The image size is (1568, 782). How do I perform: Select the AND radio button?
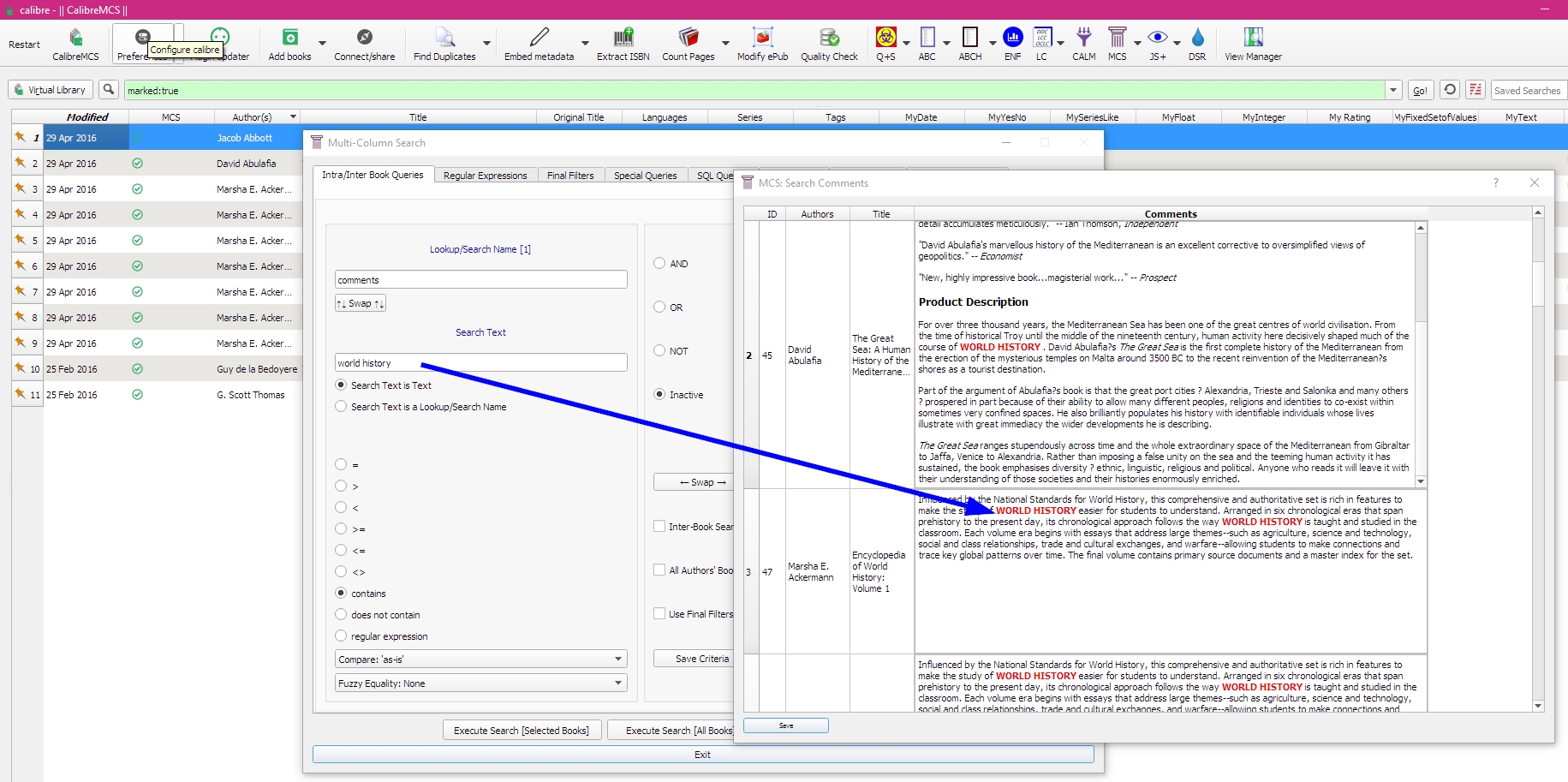pyautogui.click(x=659, y=264)
